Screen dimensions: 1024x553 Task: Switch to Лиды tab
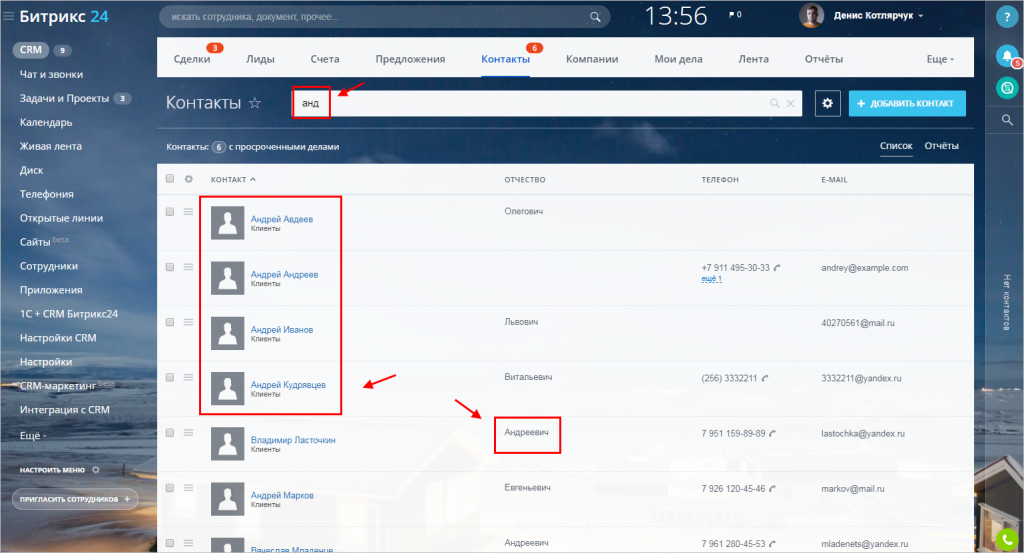(260, 59)
